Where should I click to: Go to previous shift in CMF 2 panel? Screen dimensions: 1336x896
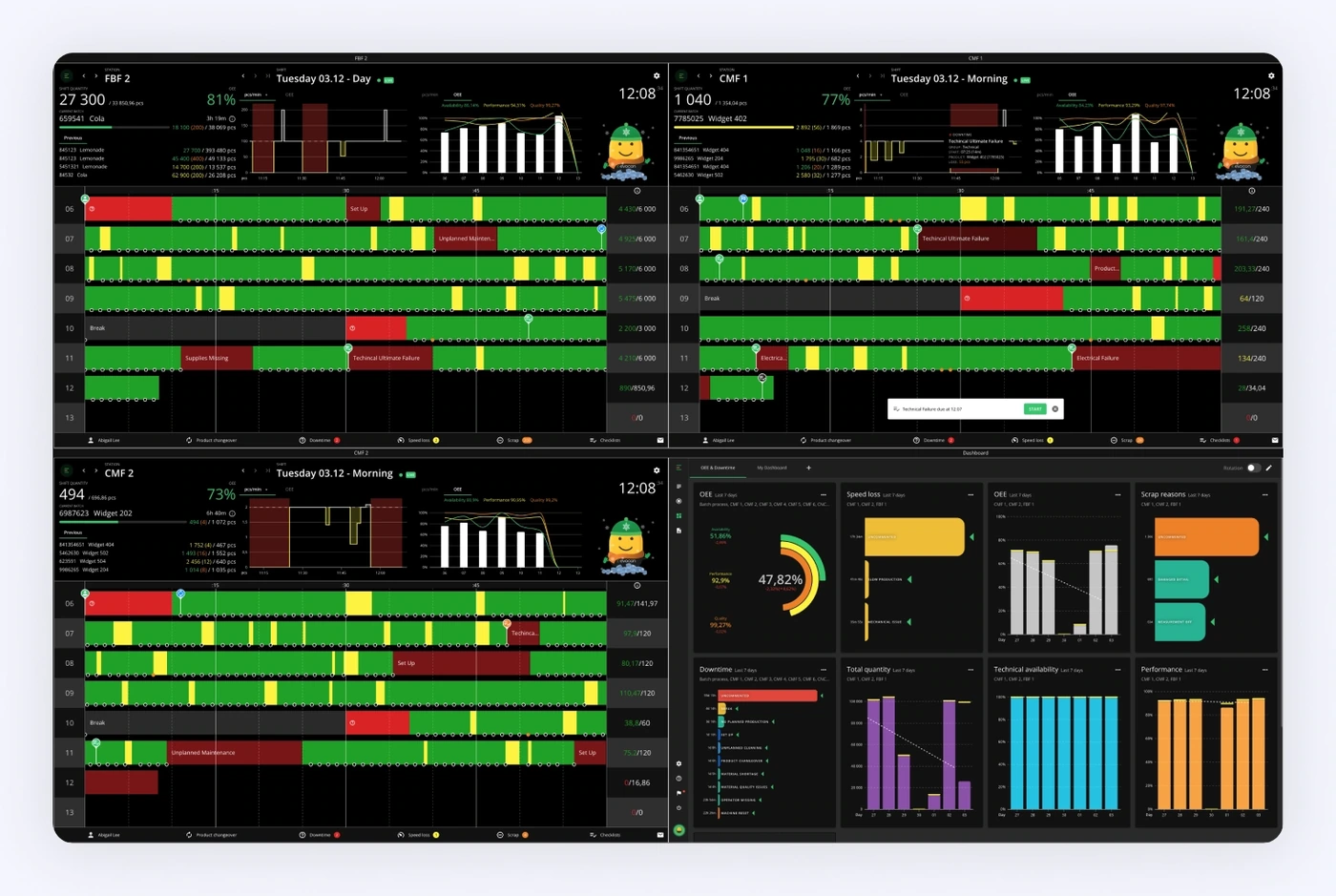pos(243,470)
